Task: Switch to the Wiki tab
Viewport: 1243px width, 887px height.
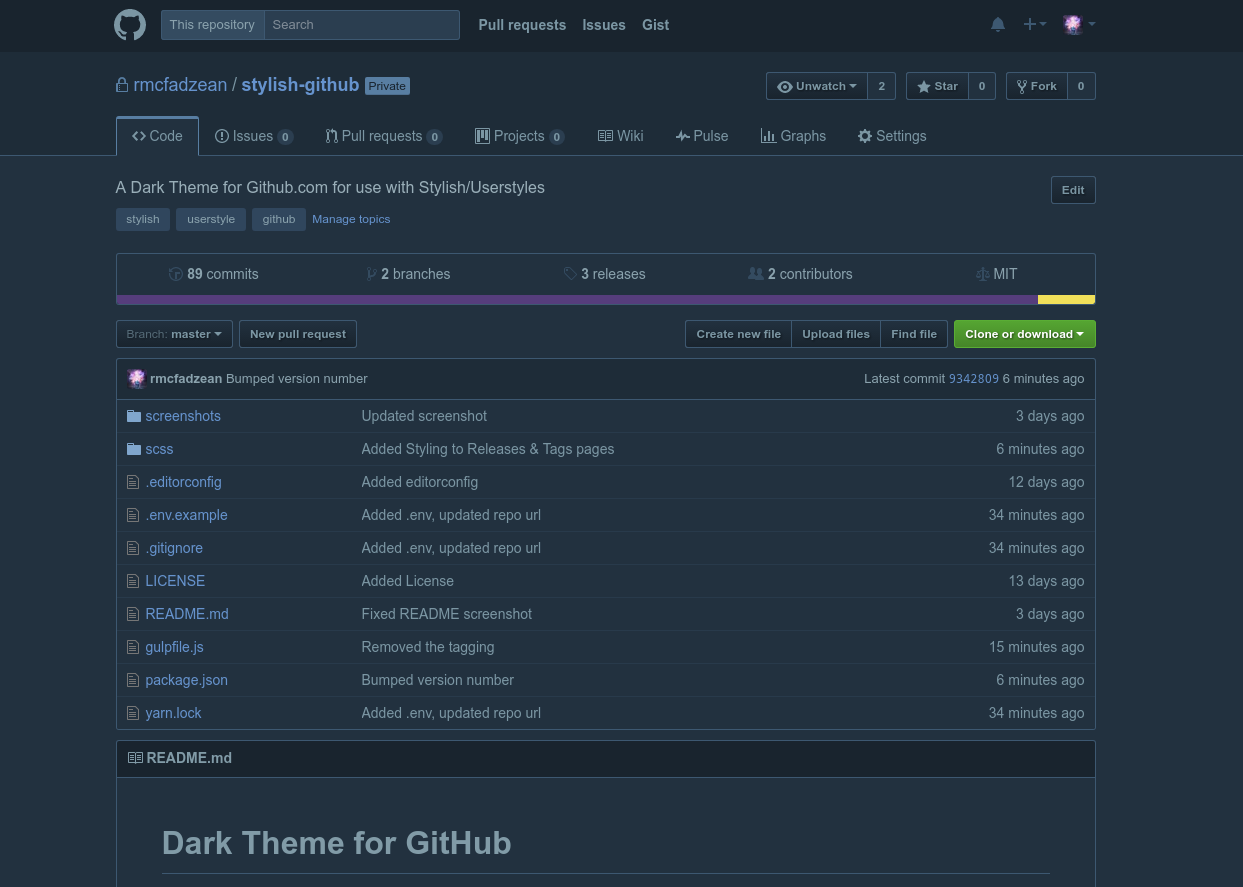Action: pos(620,136)
